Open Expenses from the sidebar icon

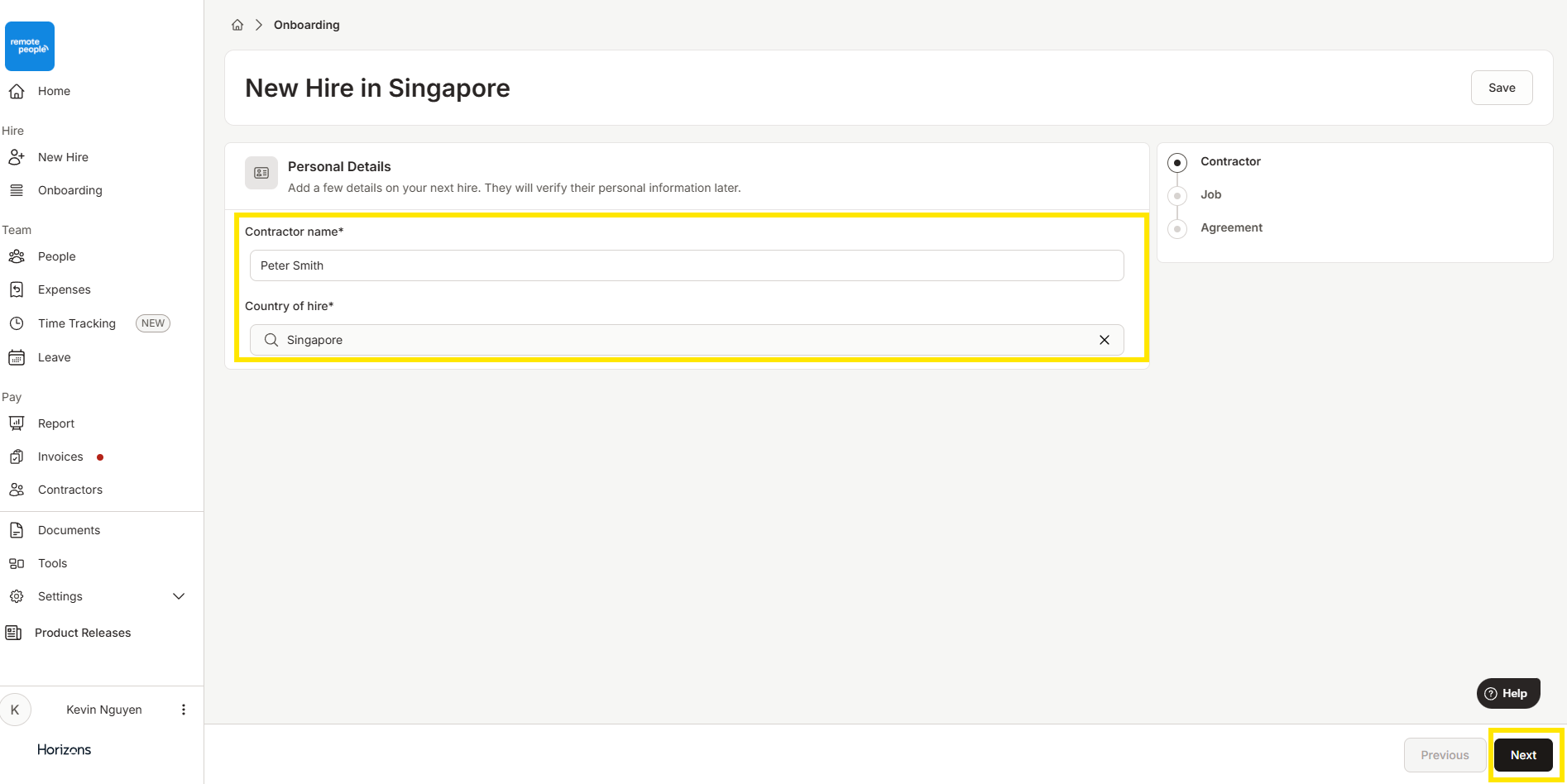pos(17,289)
